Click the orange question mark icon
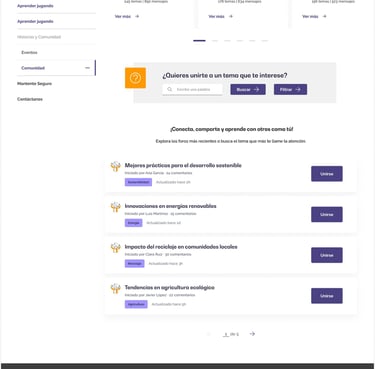 pos(135,78)
